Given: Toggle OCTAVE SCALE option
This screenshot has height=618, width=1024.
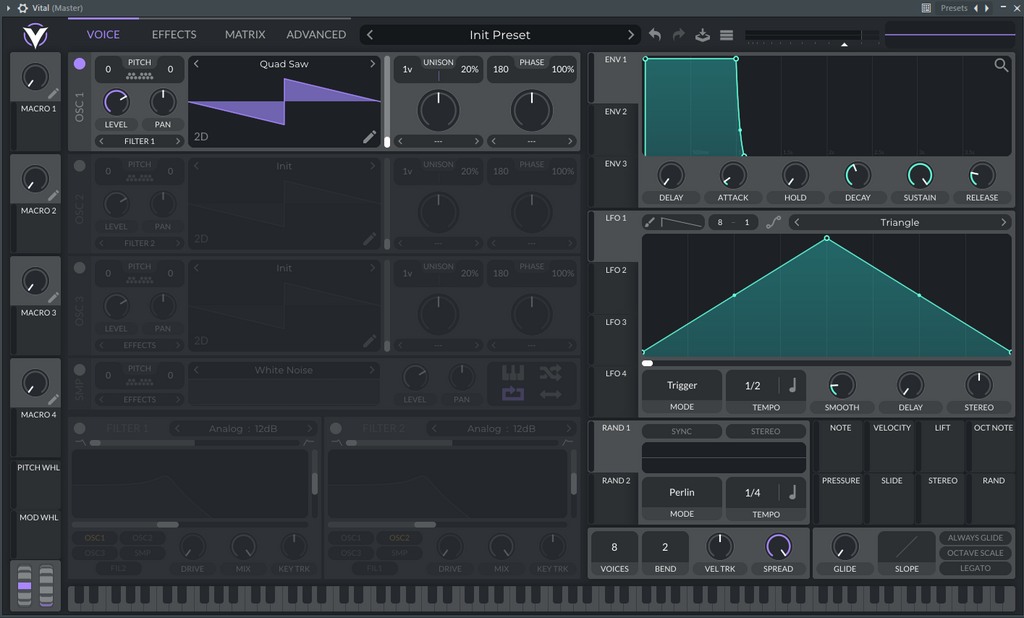Looking at the screenshot, I should coord(975,553).
